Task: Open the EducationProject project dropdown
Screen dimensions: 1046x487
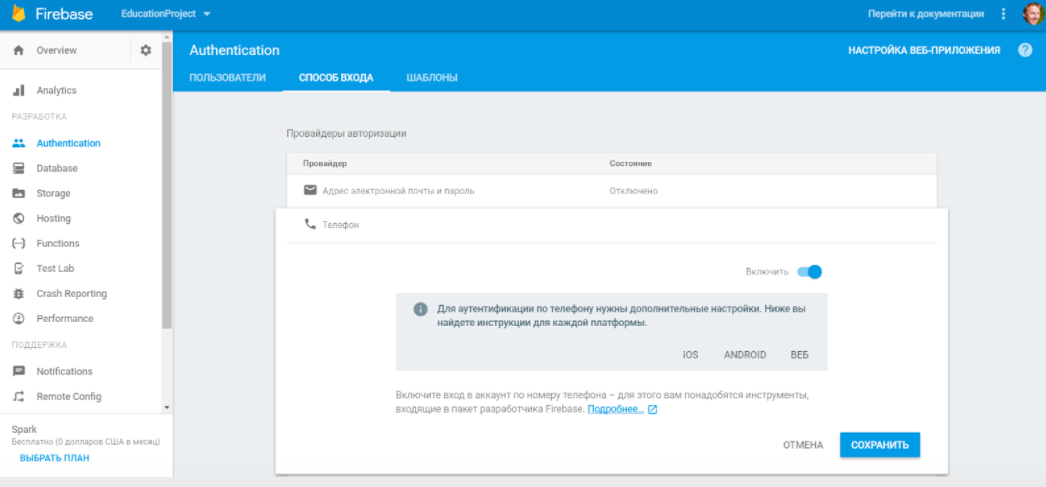Action: pos(165,13)
